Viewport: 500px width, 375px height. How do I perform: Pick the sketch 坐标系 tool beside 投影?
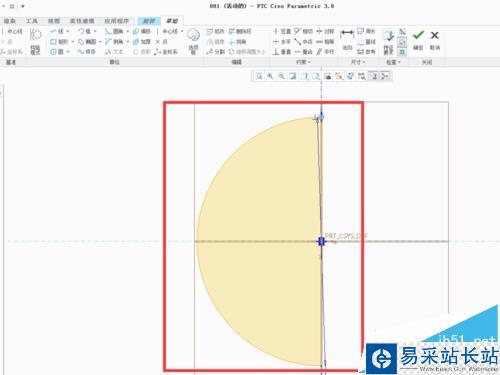click(165, 52)
